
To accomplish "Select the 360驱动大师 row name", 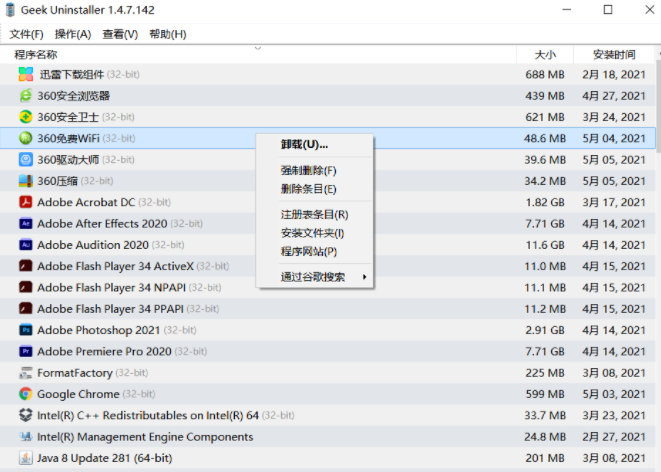I will pyautogui.click(x=68, y=160).
